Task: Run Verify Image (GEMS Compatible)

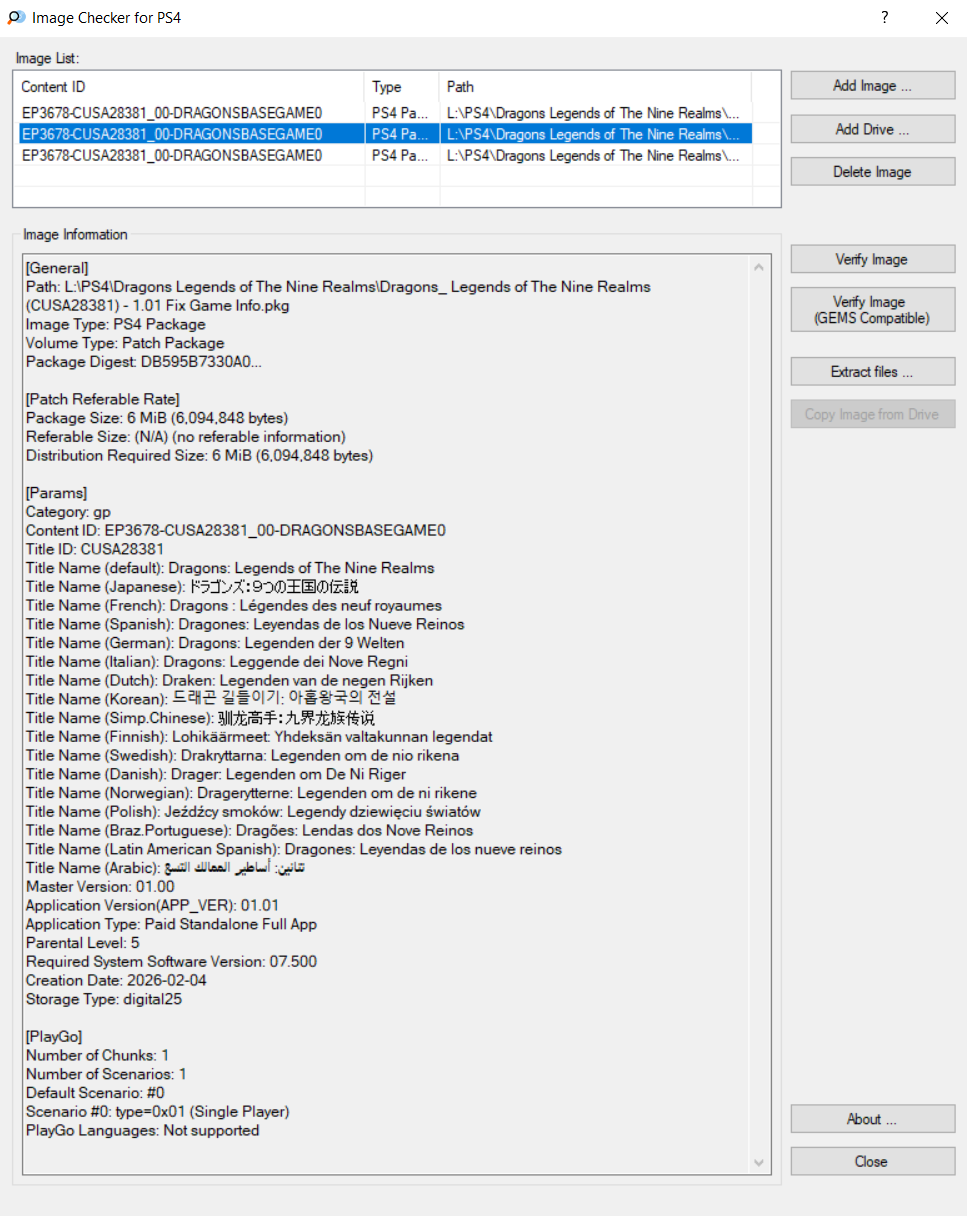Action: pos(872,310)
